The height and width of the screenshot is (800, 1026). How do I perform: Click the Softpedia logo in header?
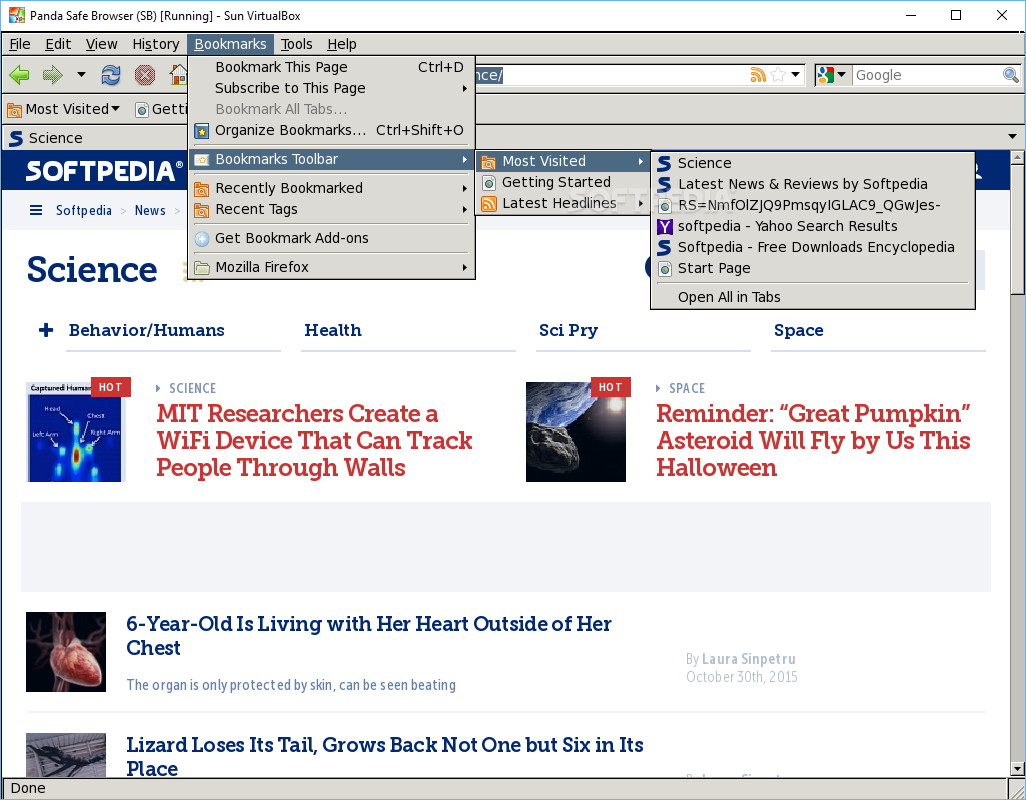coord(104,171)
